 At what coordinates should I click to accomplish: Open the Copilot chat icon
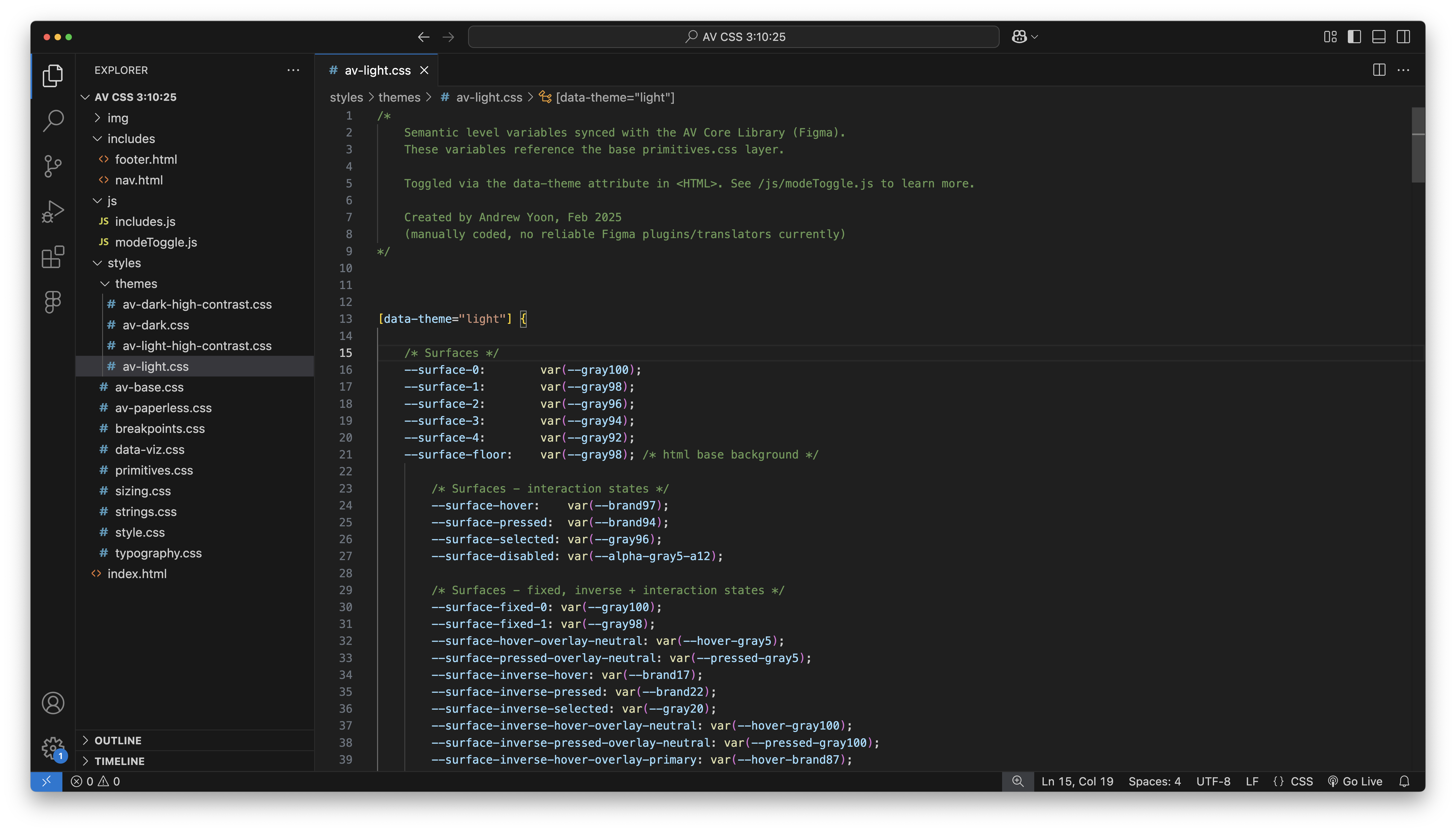pos(1020,37)
